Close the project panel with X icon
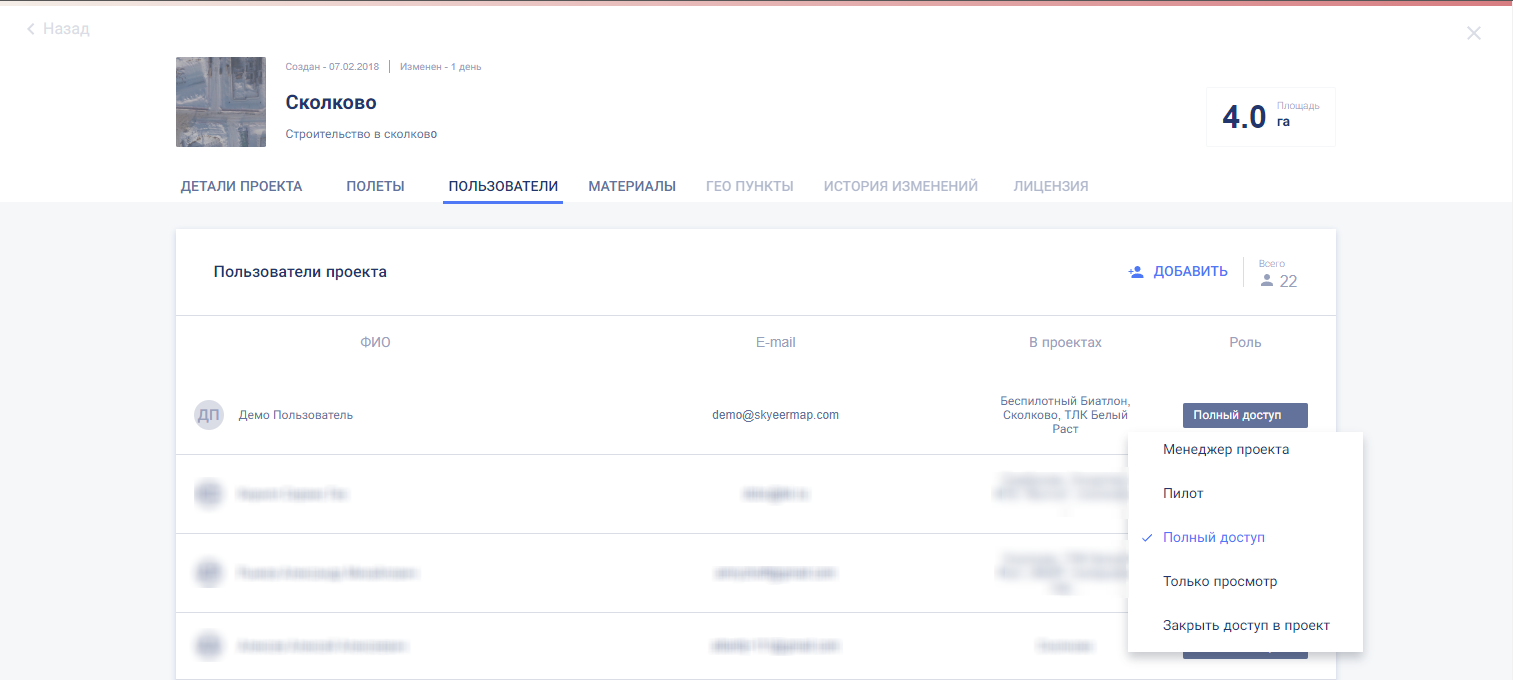The width and height of the screenshot is (1513, 680). 1473,33
